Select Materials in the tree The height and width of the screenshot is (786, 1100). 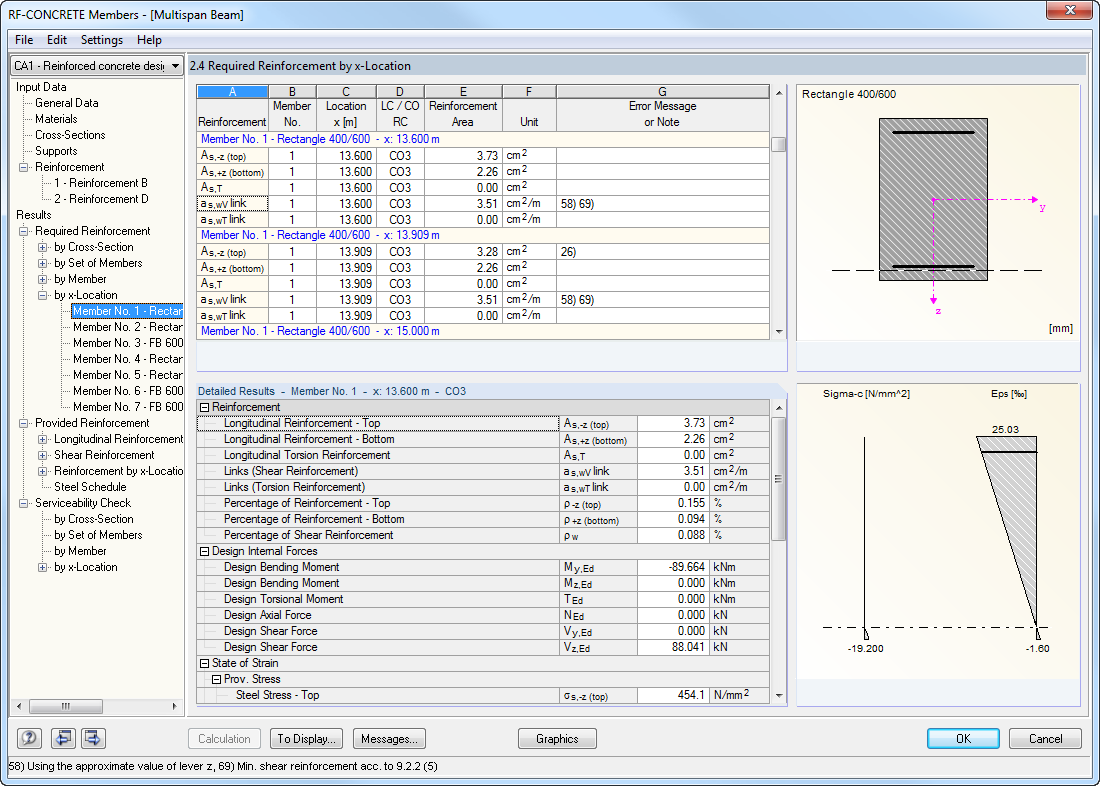[x=56, y=119]
